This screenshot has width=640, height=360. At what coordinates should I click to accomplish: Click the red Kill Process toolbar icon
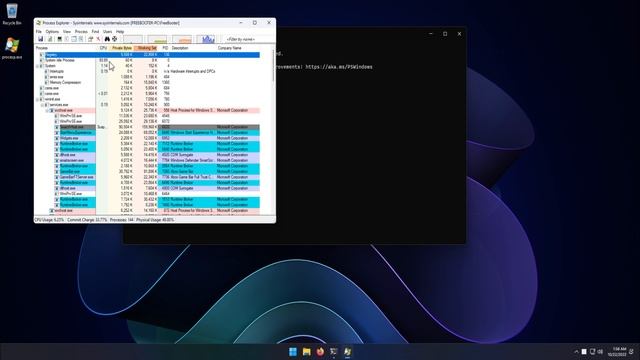98,39
